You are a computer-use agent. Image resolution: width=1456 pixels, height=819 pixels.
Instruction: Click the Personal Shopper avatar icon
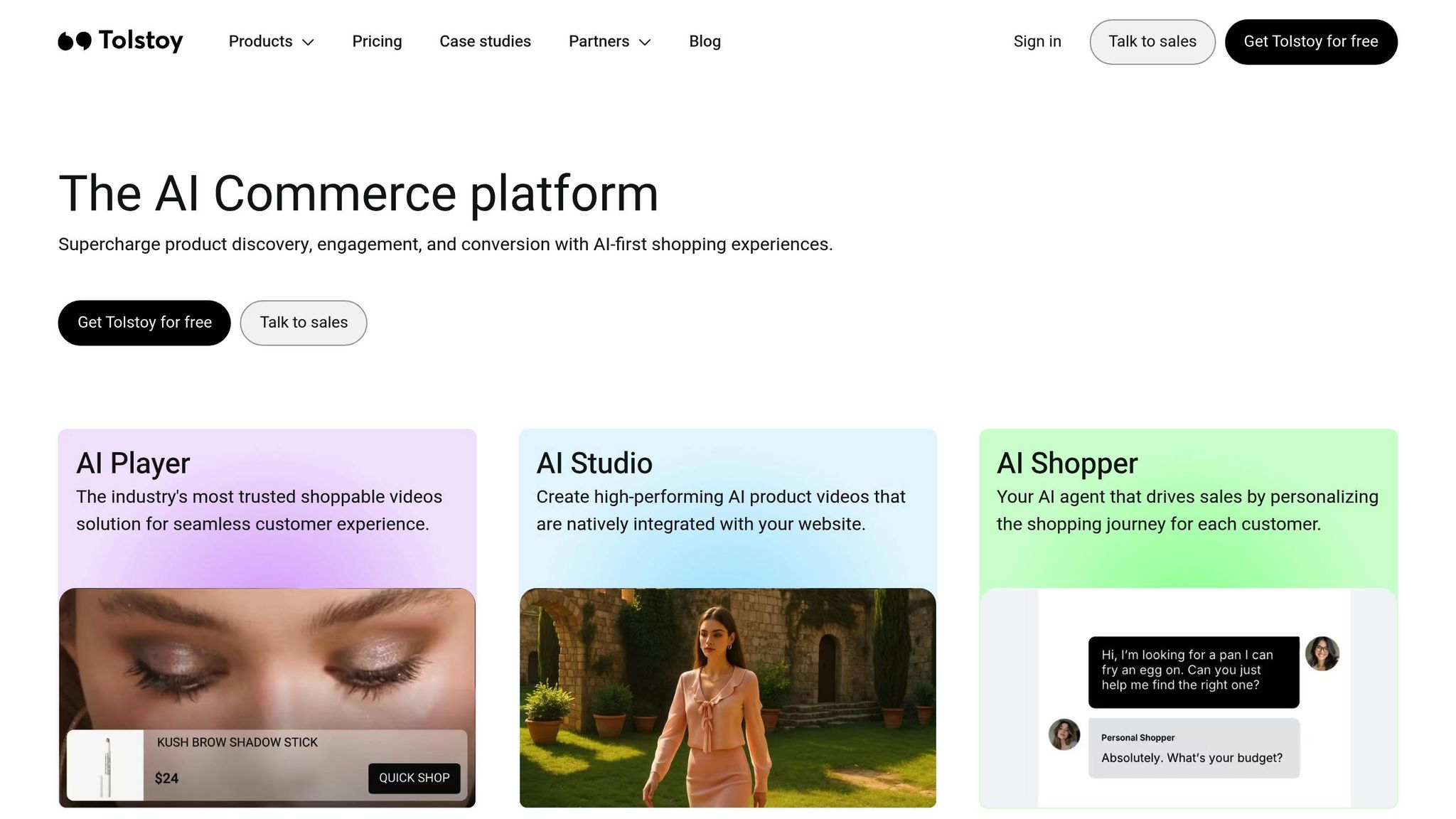pos(1064,734)
